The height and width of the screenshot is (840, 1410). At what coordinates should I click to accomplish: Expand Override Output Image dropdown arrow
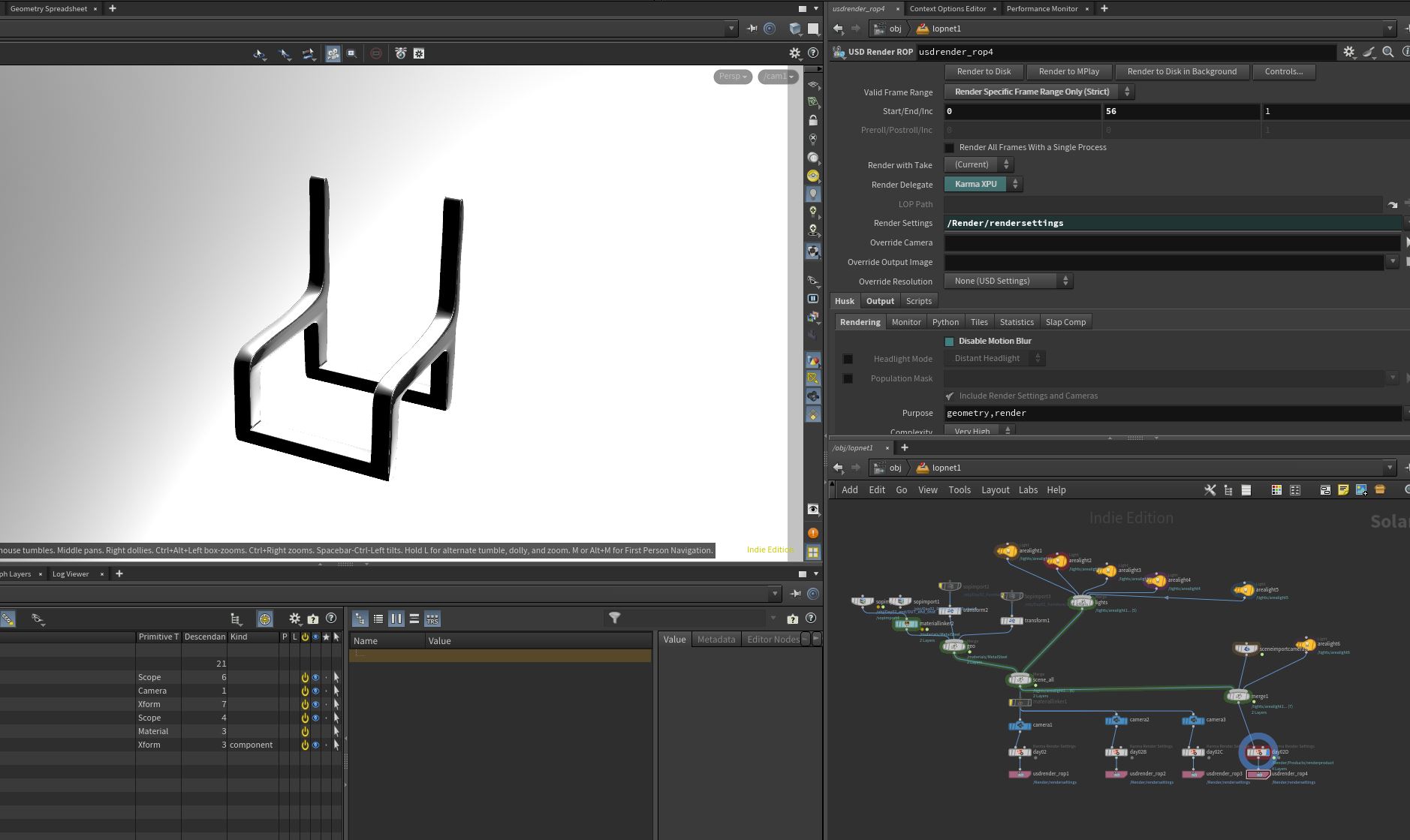(x=1393, y=262)
